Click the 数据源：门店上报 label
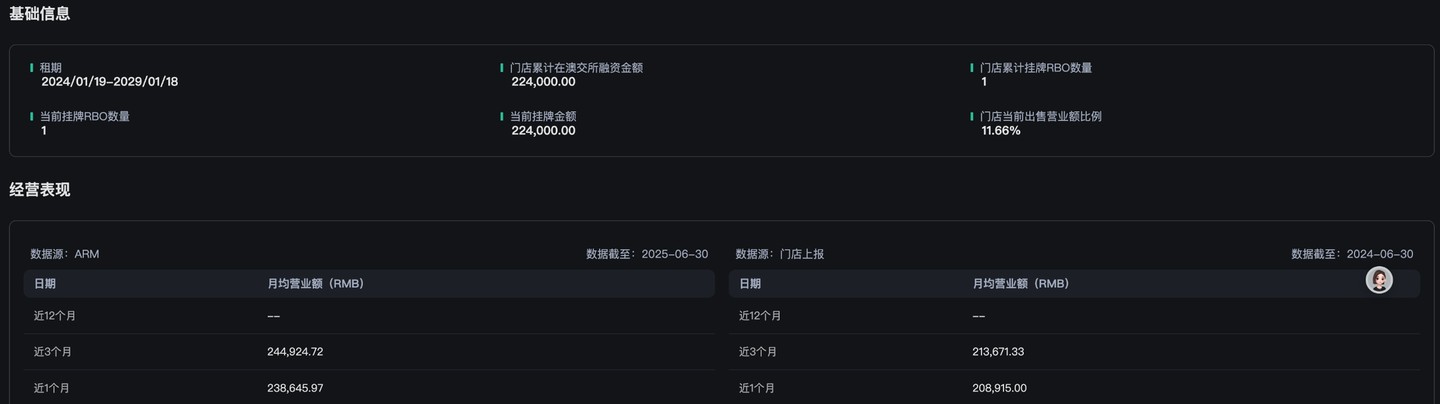Image resolution: width=1440 pixels, height=404 pixels. (x=780, y=254)
